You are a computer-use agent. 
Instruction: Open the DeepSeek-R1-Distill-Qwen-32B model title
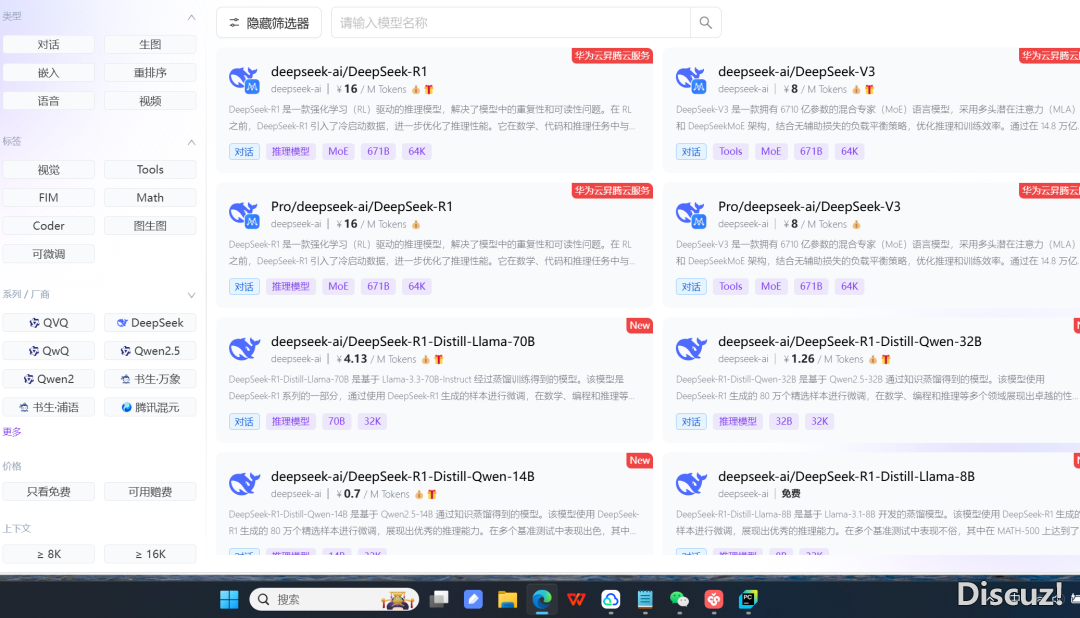coord(850,342)
